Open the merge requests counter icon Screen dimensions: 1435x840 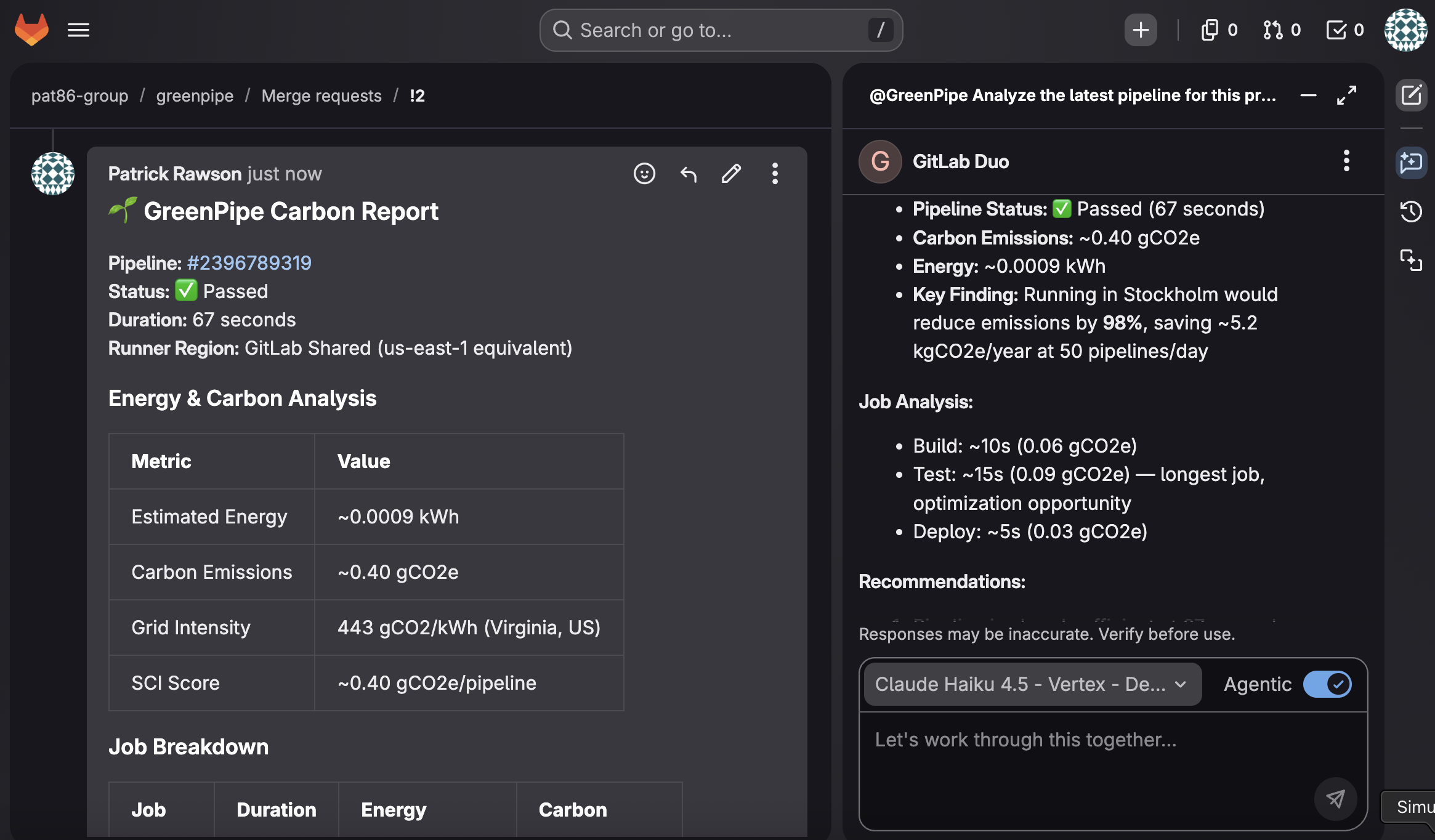(x=1282, y=30)
